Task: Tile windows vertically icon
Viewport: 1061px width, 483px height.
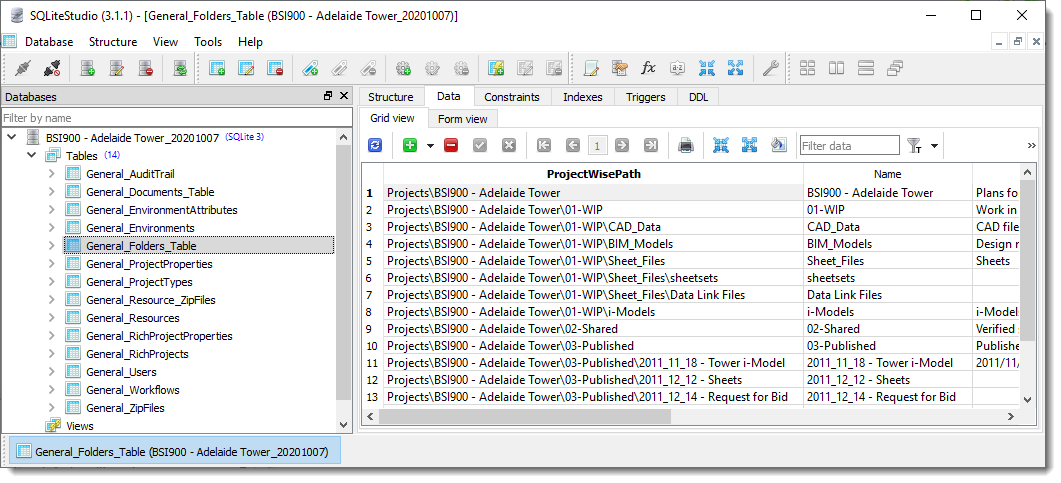Action: (x=865, y=68)
